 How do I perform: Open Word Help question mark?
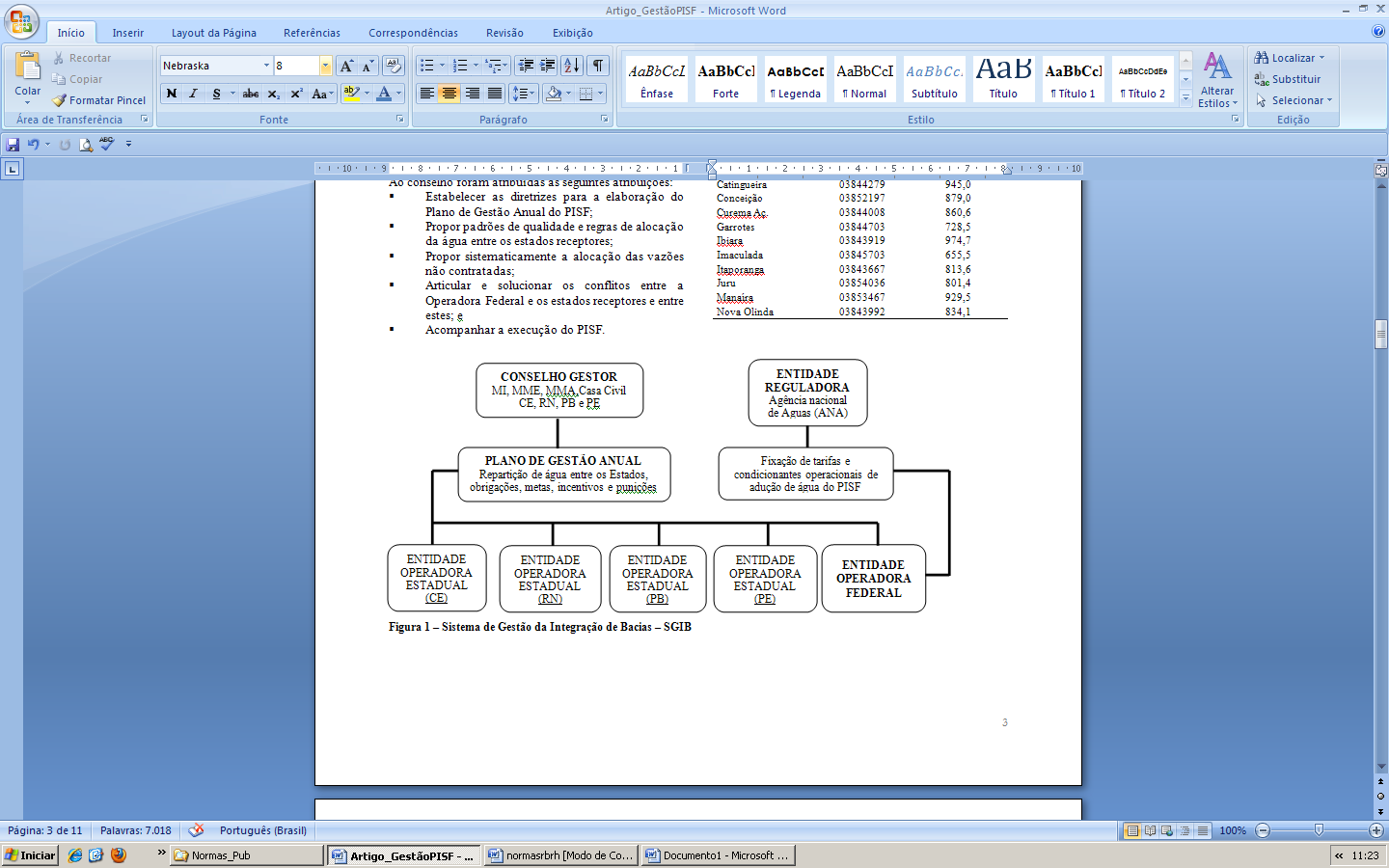1378,32
